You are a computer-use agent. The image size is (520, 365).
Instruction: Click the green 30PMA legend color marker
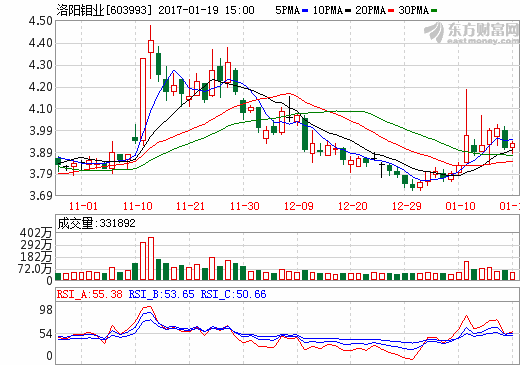point(434,11)
